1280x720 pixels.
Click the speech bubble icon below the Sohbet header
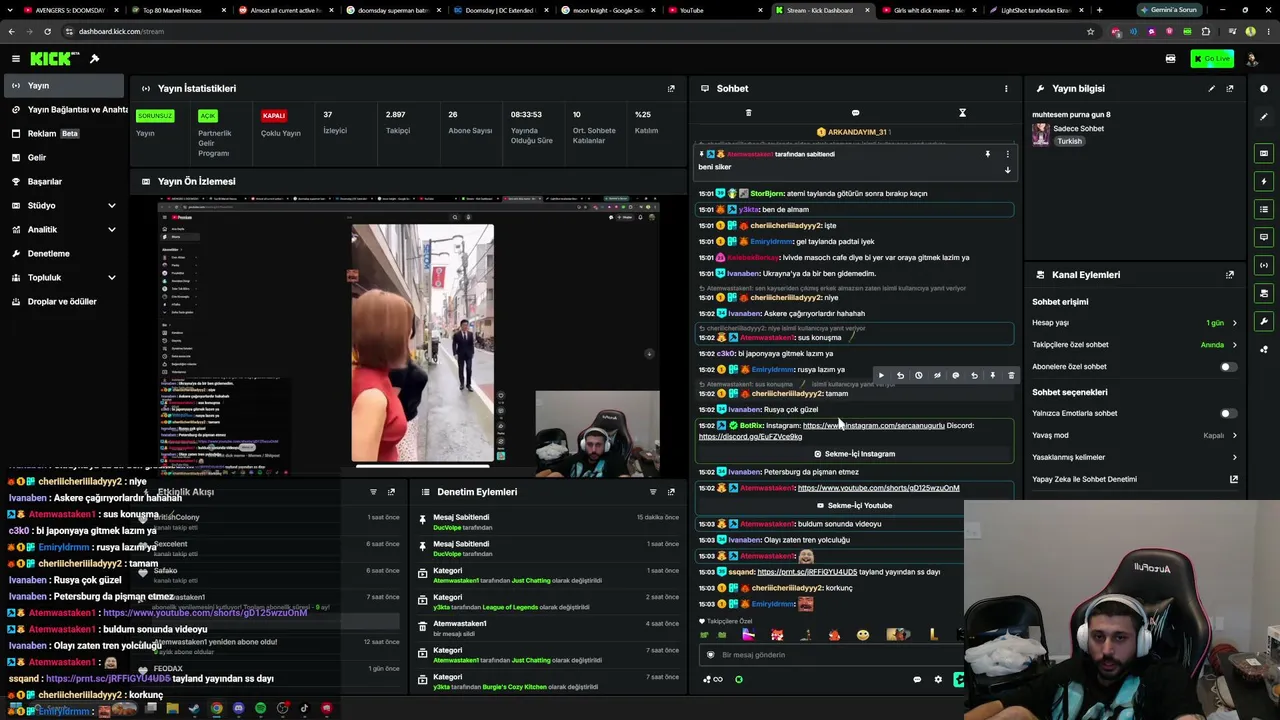[855, 113]
